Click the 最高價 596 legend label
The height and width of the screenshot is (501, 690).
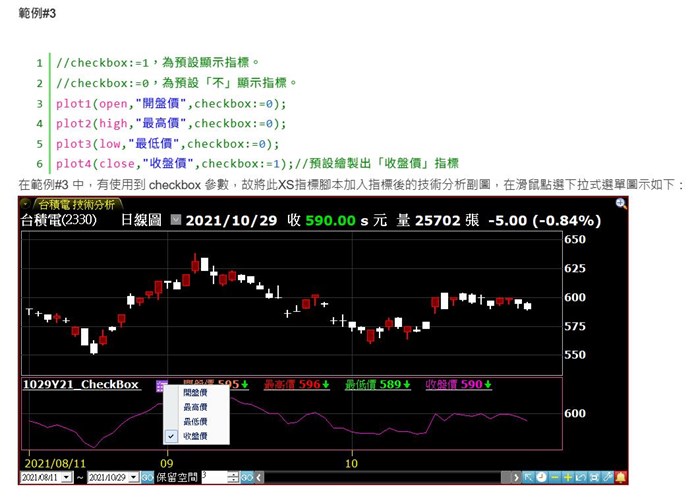297,384
